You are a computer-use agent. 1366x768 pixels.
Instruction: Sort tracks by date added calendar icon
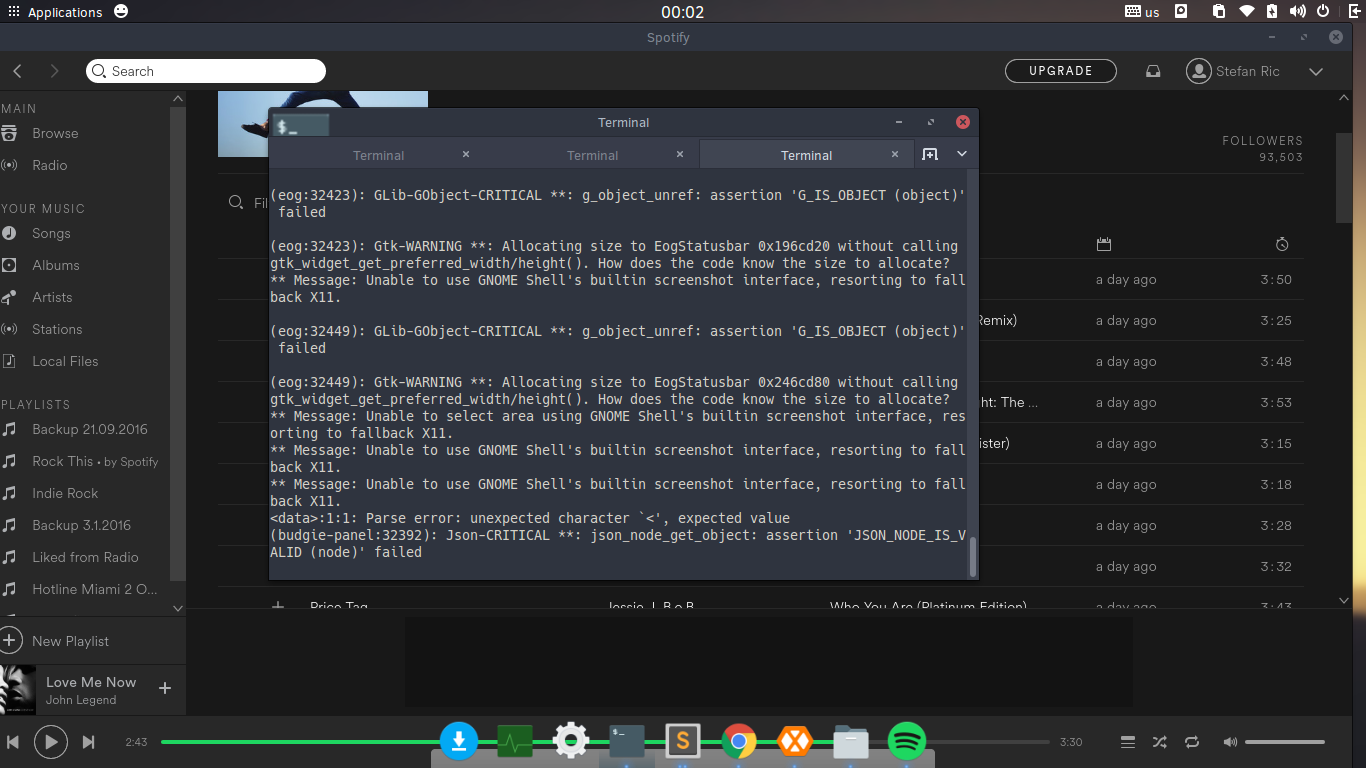click(x=1104, y=244)
